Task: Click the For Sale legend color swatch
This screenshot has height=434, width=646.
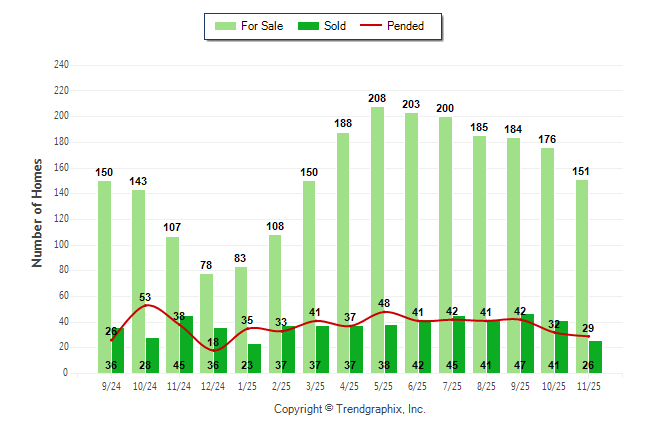Action: pyautogui.click(x=225, y=26)
